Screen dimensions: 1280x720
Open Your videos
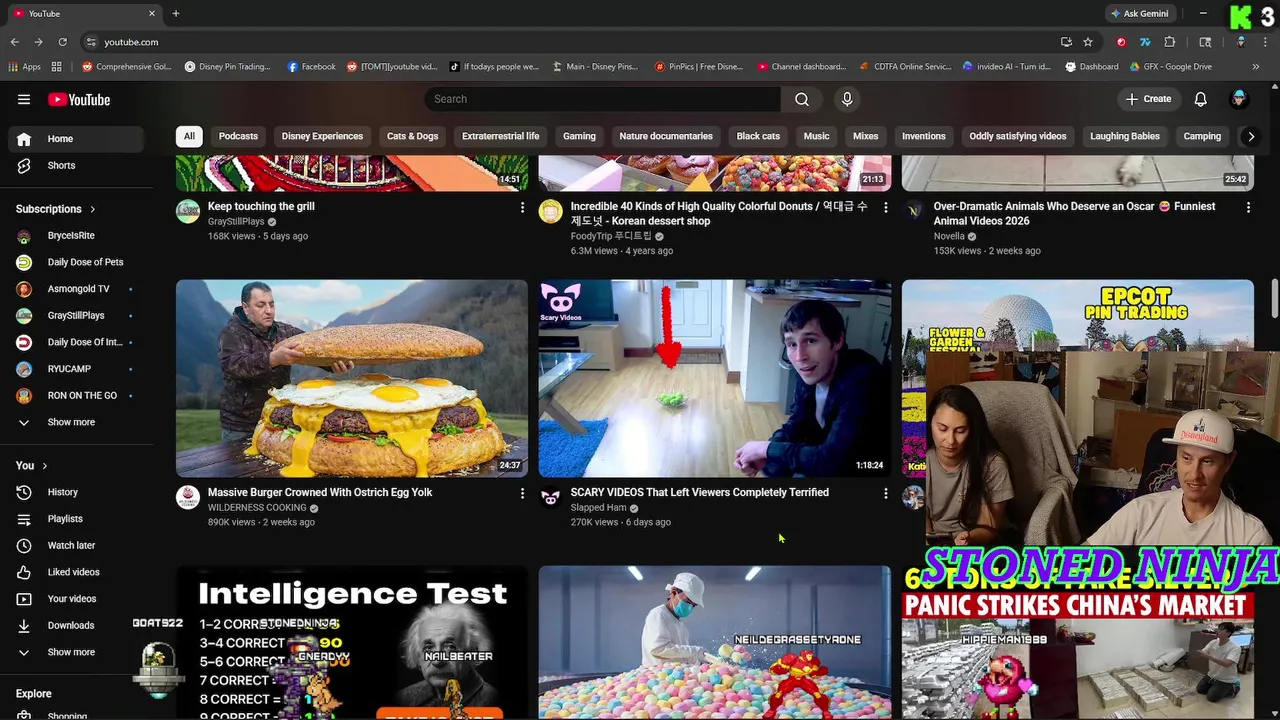pyautogui.click(x=76, y=599)
